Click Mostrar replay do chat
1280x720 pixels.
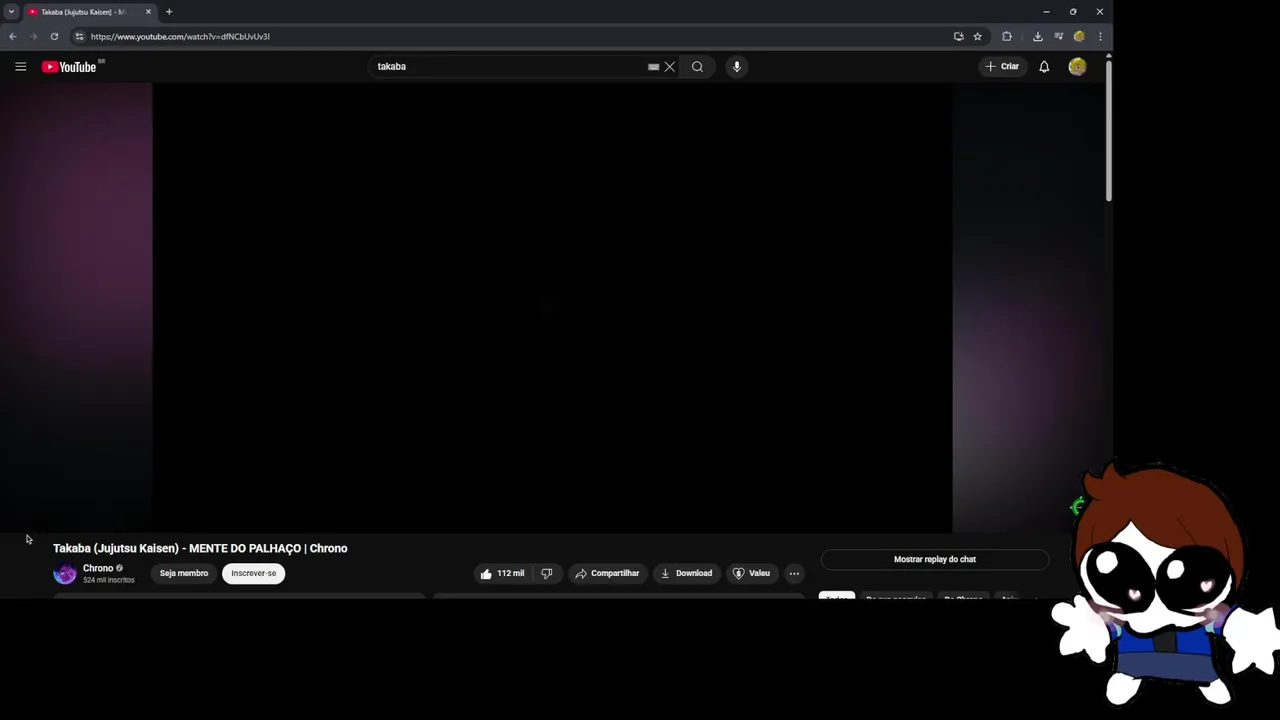click(935, 559)
